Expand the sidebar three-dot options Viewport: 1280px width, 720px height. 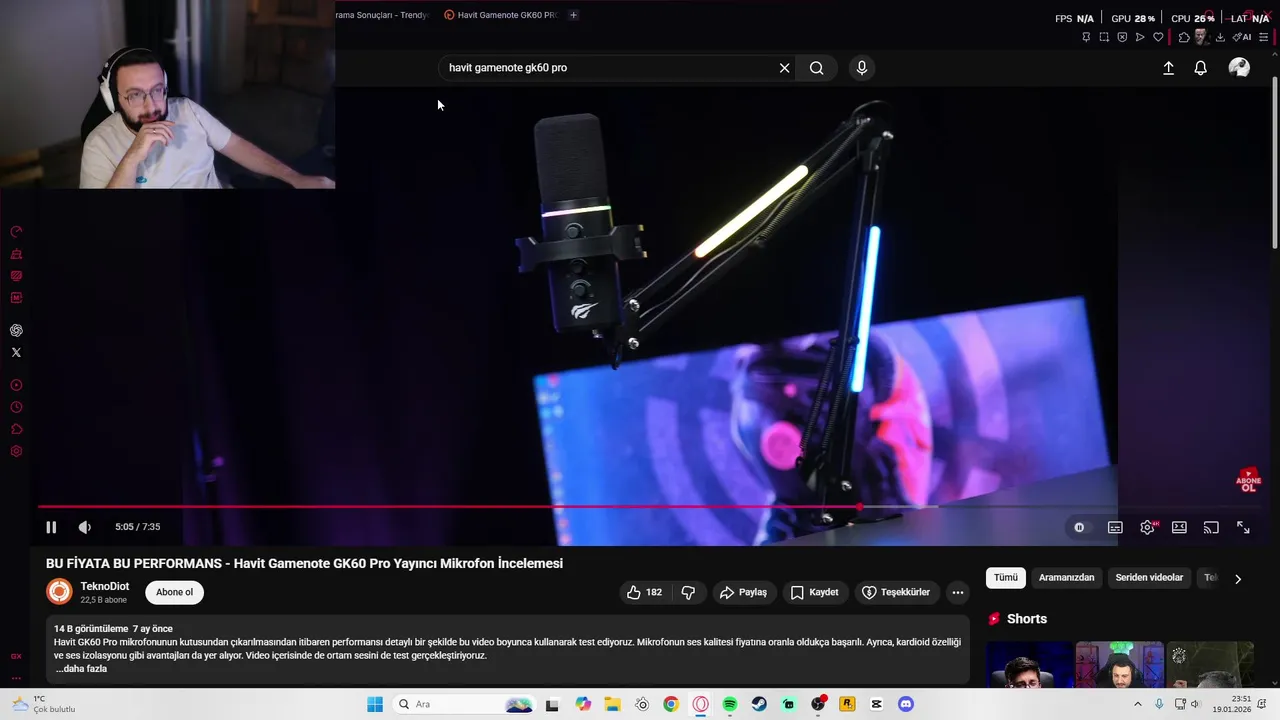(x=16, y=677)
